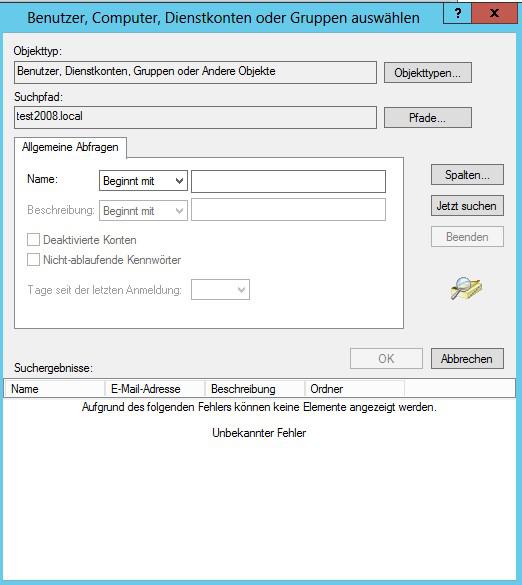The image size is (522, 585).
Task: Click into the Name text field
Action: pos(288,181)
